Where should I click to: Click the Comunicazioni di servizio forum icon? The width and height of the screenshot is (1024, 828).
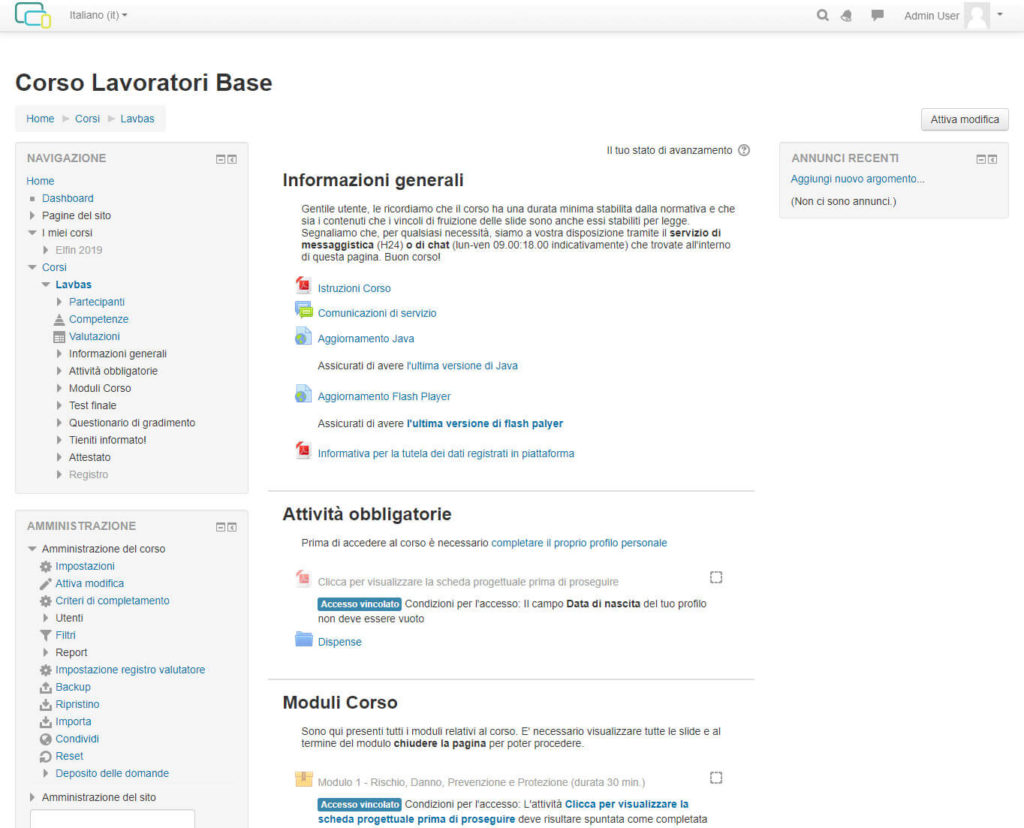click(304, 311)
